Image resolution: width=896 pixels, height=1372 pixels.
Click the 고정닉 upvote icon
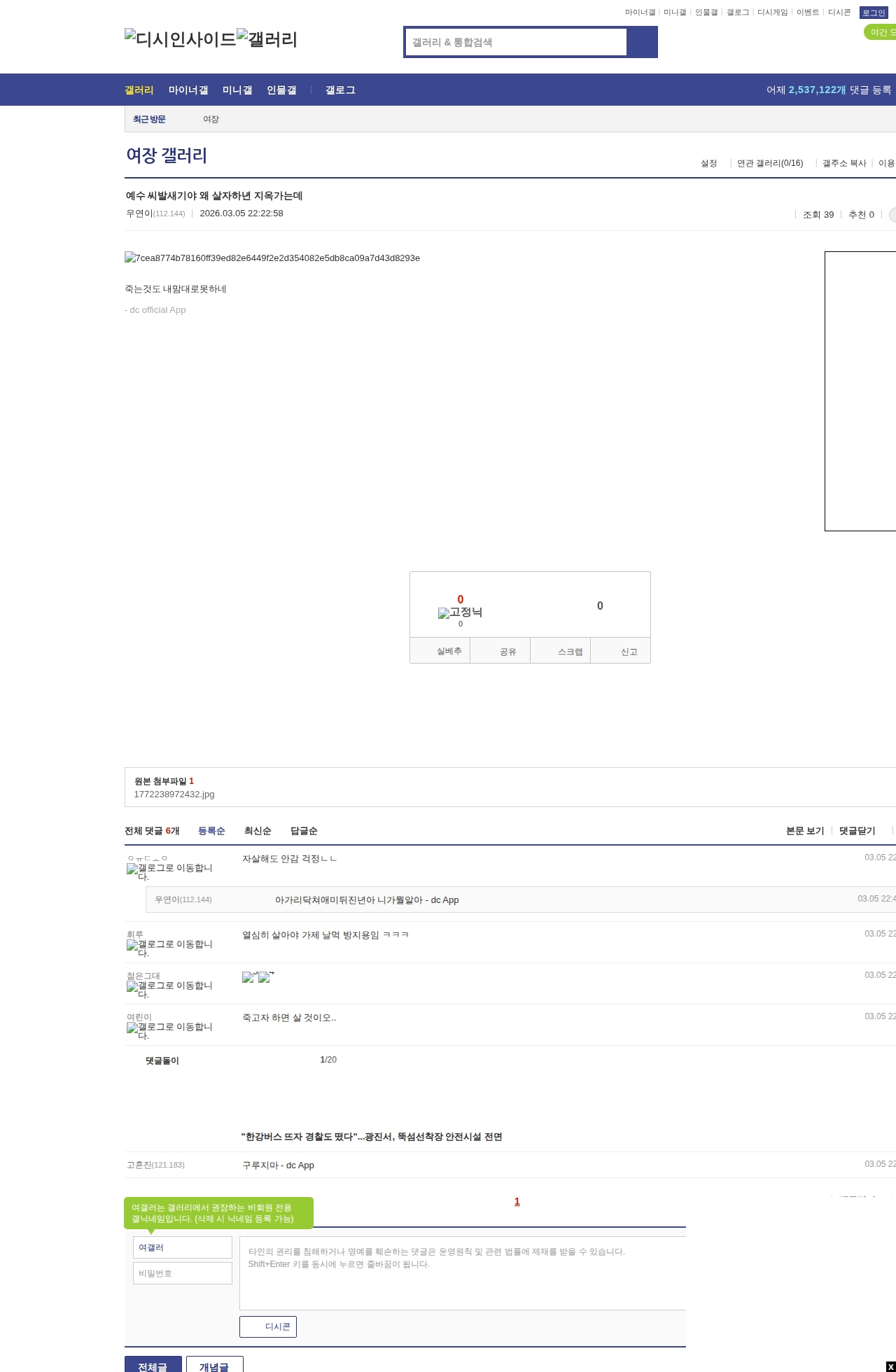point(444,613)
